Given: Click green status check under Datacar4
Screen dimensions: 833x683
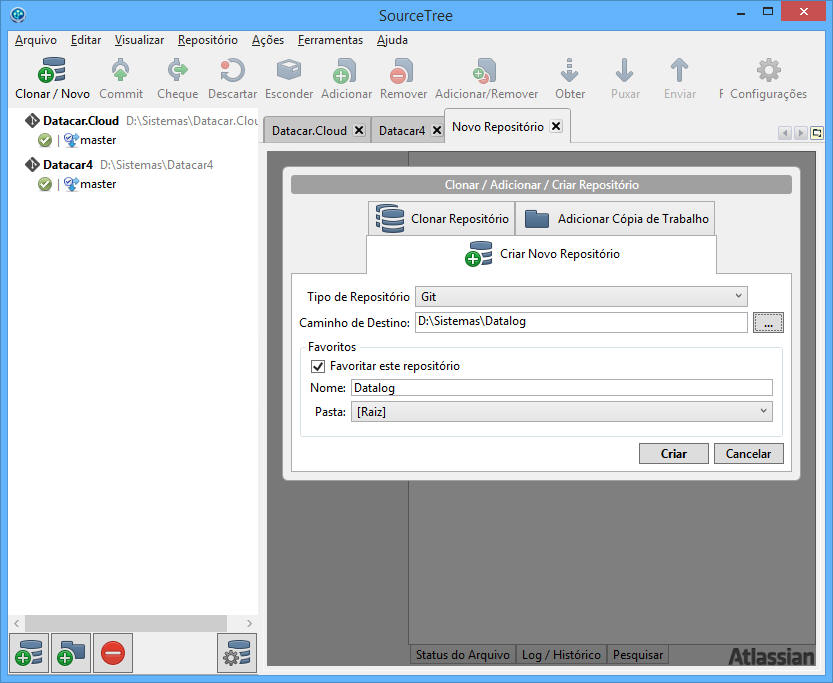Looking at the screenshot, I should (45, 184).
